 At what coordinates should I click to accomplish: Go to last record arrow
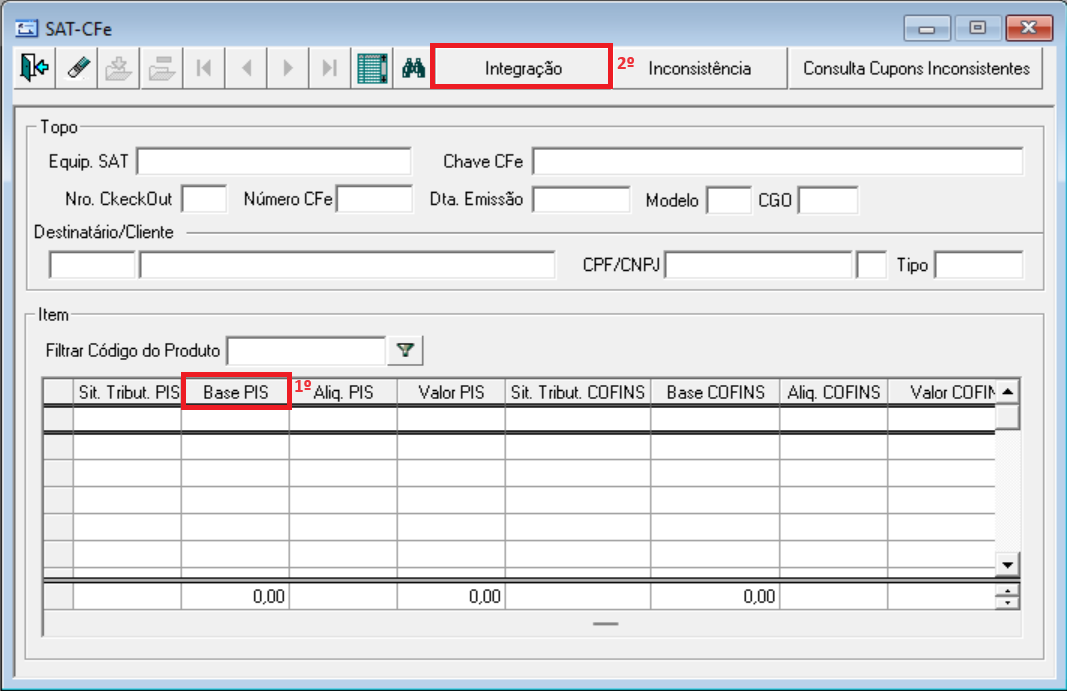click(330, 68)
